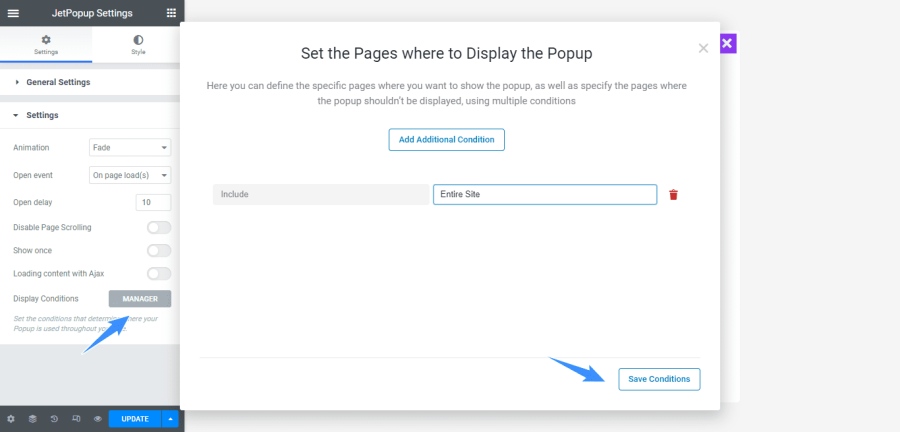Enable Disable Page Scrolling toggle
This screenshot has height=432, width=900.
pos(159,228)
